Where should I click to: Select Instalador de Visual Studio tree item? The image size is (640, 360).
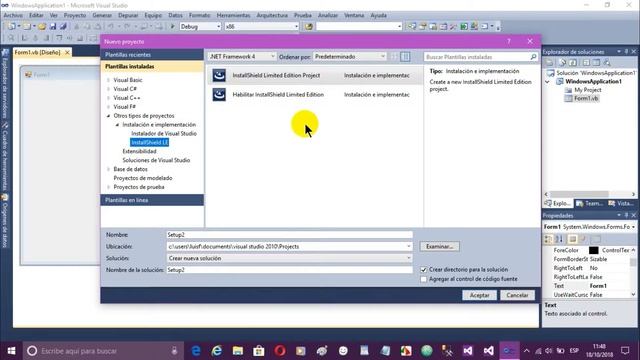tap(164, 133)
